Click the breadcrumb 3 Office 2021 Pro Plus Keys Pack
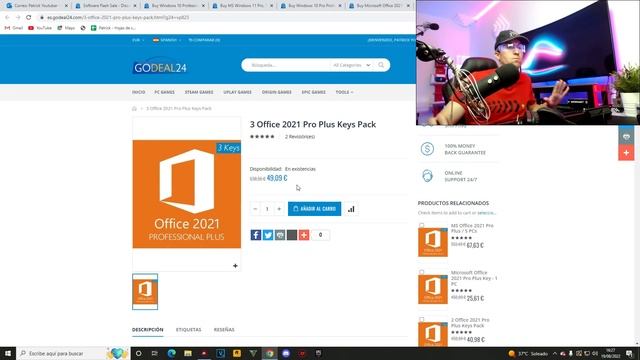The height and width of the screenshot is (360, 640). click(x=179, y=109)
